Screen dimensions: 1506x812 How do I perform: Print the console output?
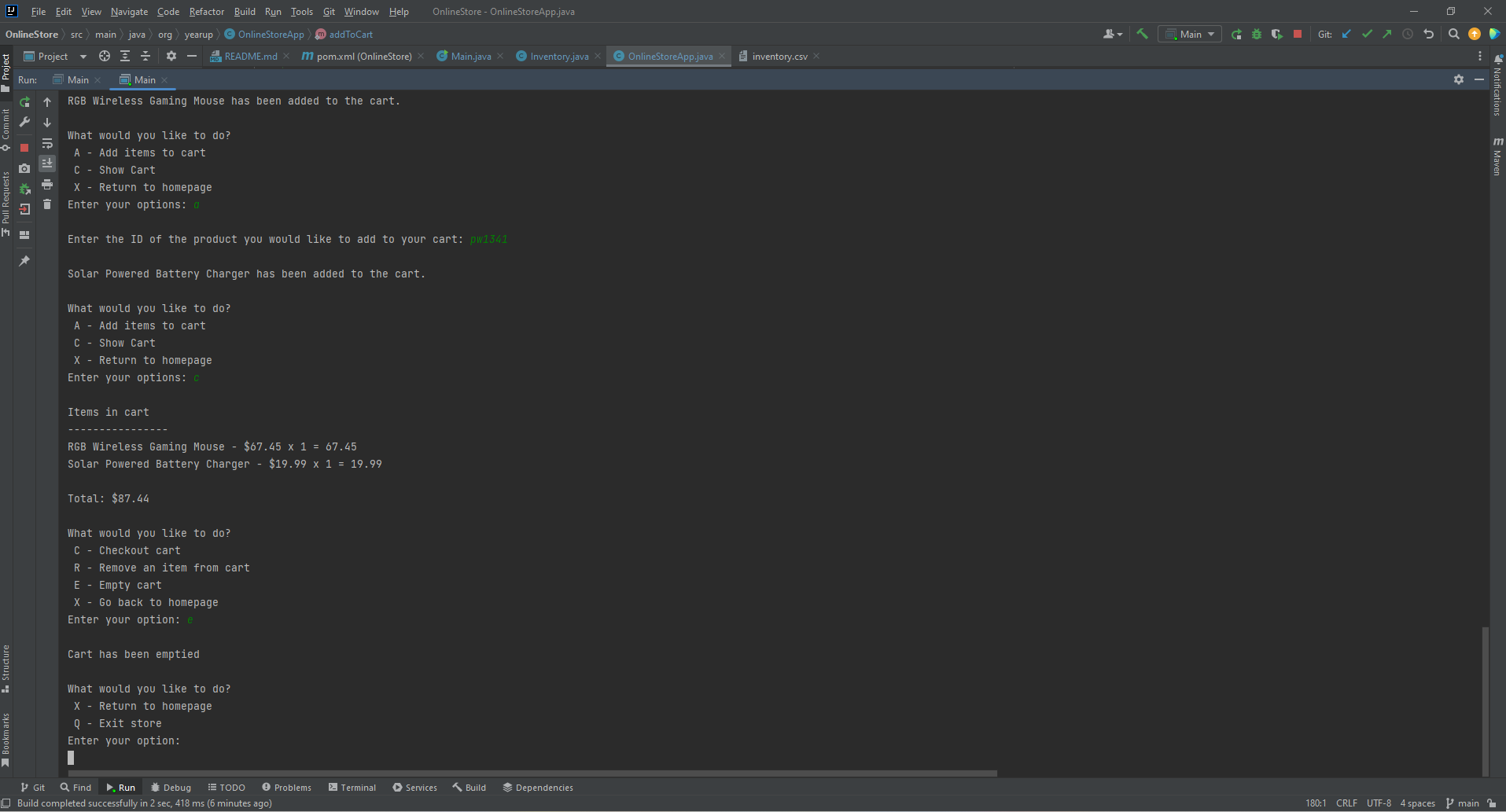47,184
